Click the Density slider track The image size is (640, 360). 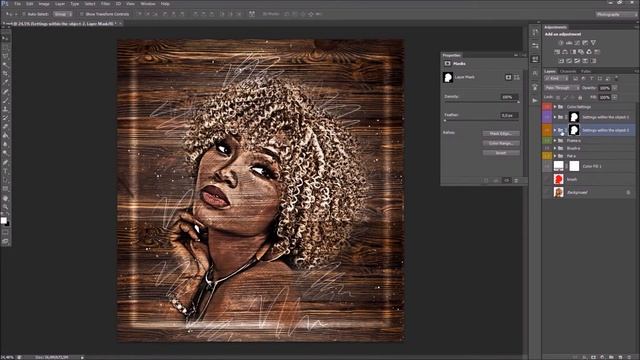tap(482, 102)
